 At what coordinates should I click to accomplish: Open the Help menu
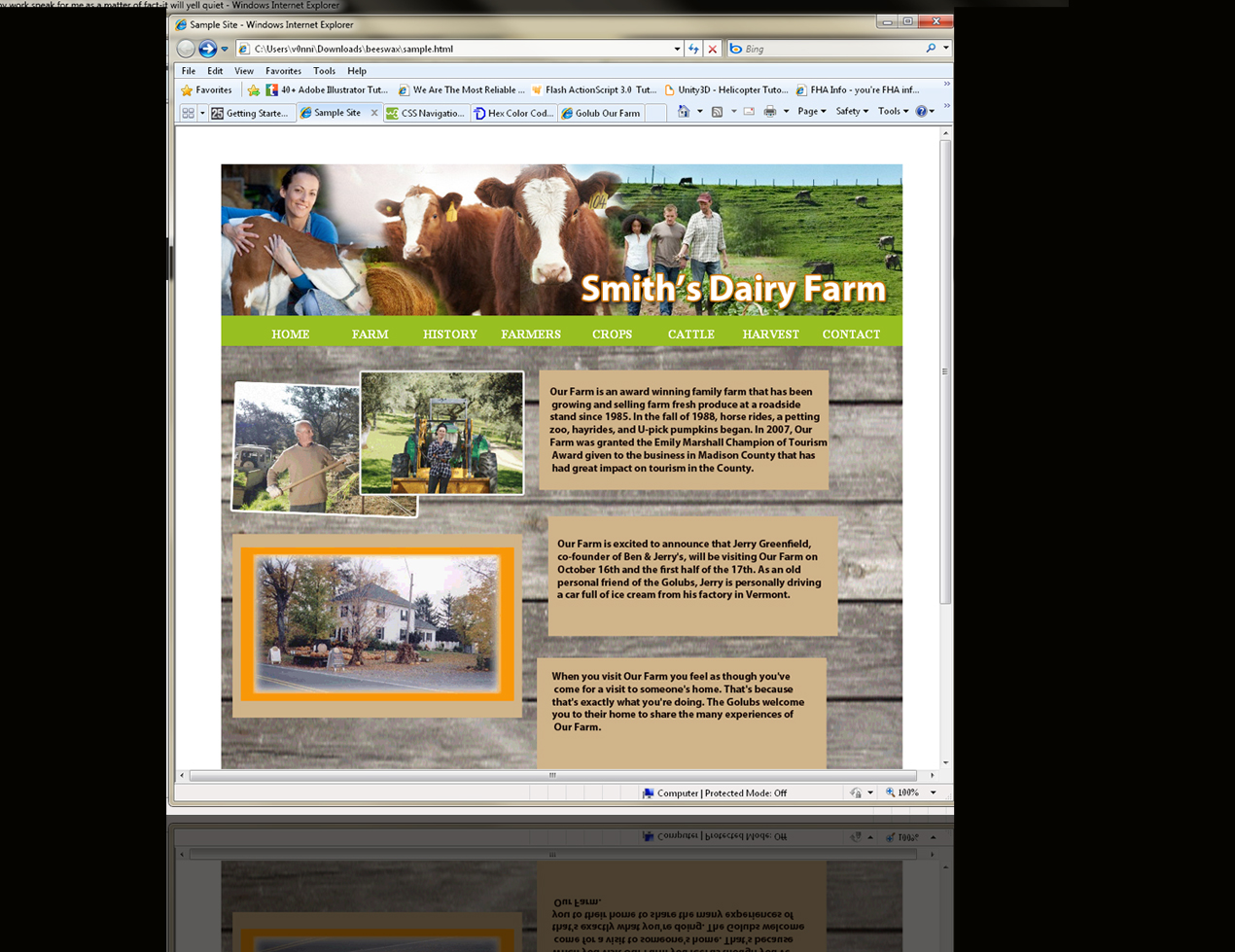357,71
